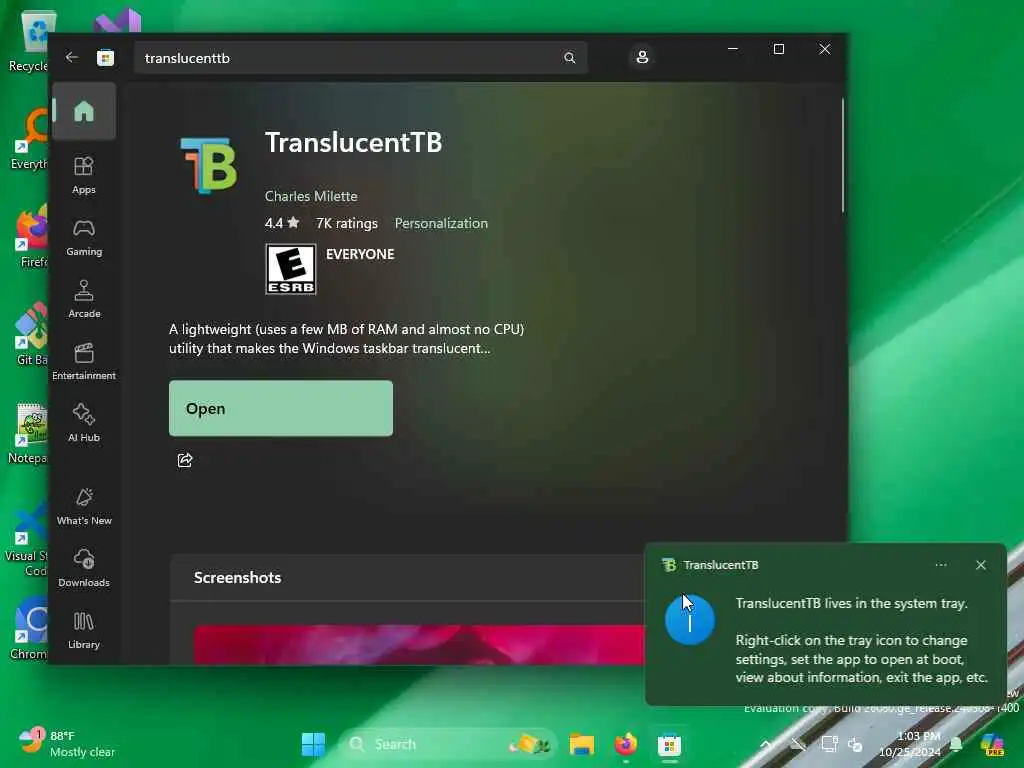Open the Entertainment section in the sidebar
Screen dimensions: 1024x768
click(84, 362)
